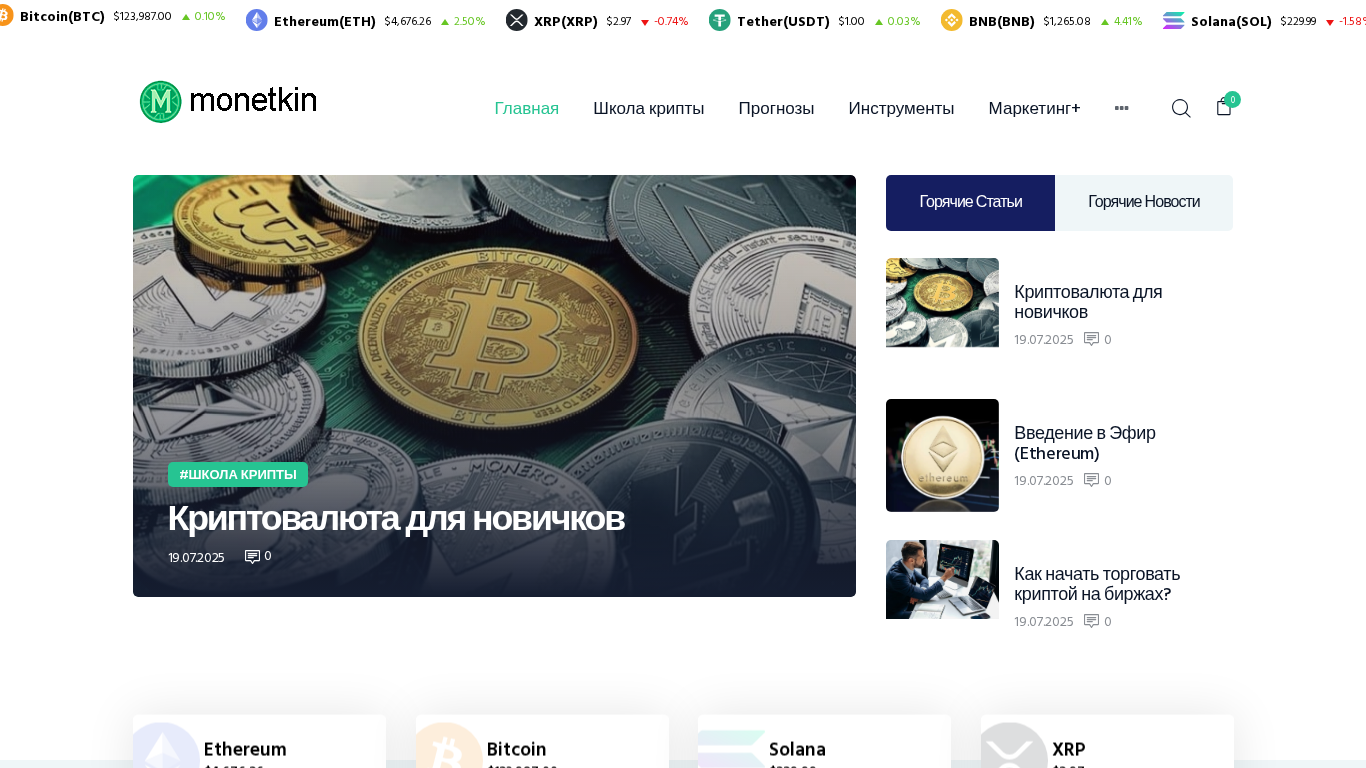1366x768 pixels.
Task: Select the Горячие Статьи tab
Action: click(x=970, y=203)
